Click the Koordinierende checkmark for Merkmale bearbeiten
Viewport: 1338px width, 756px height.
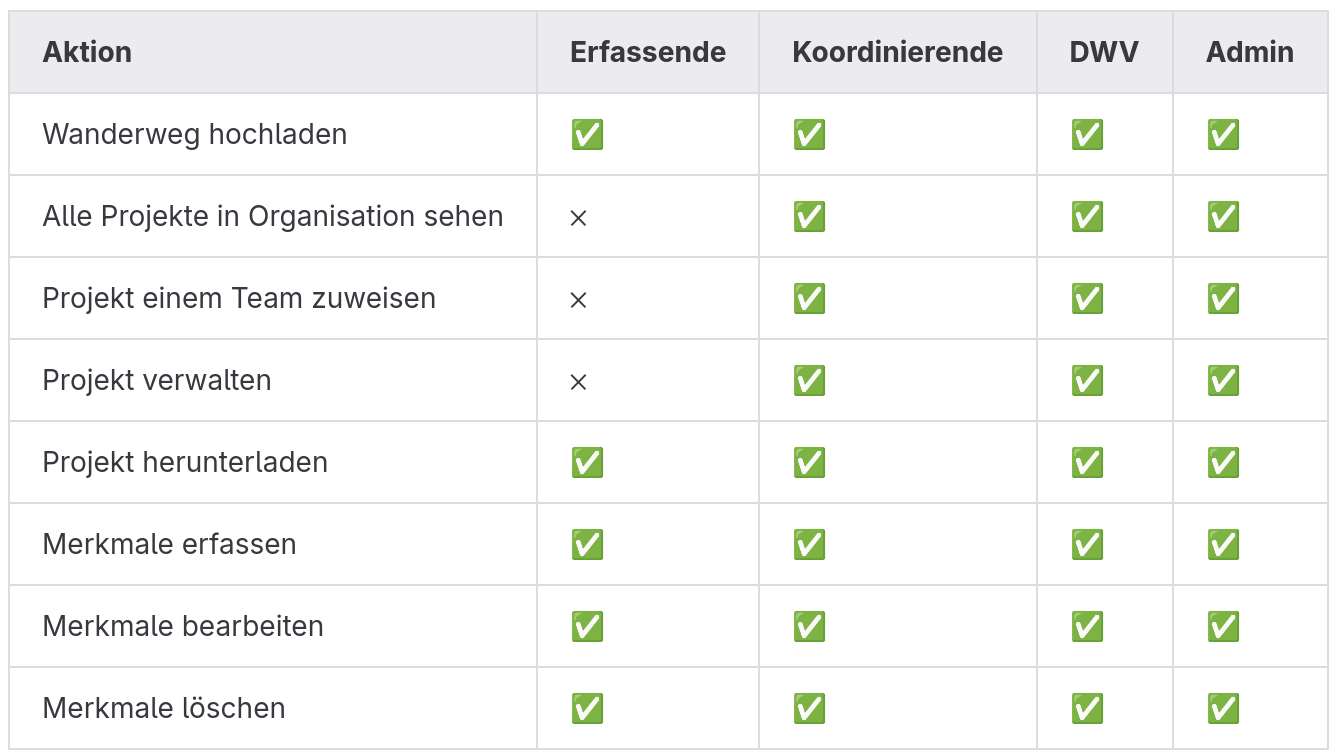point(809,626)
